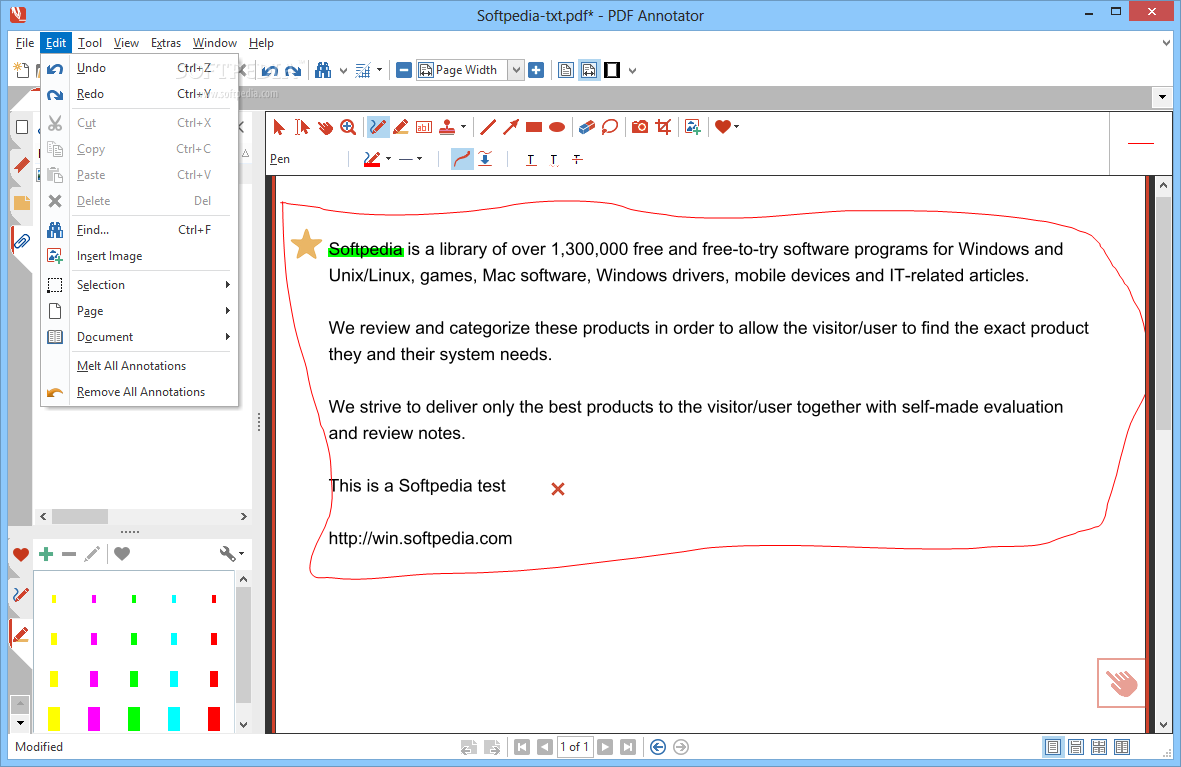
Task: Select the Marker highlighter tool
Action: (401, 127)
